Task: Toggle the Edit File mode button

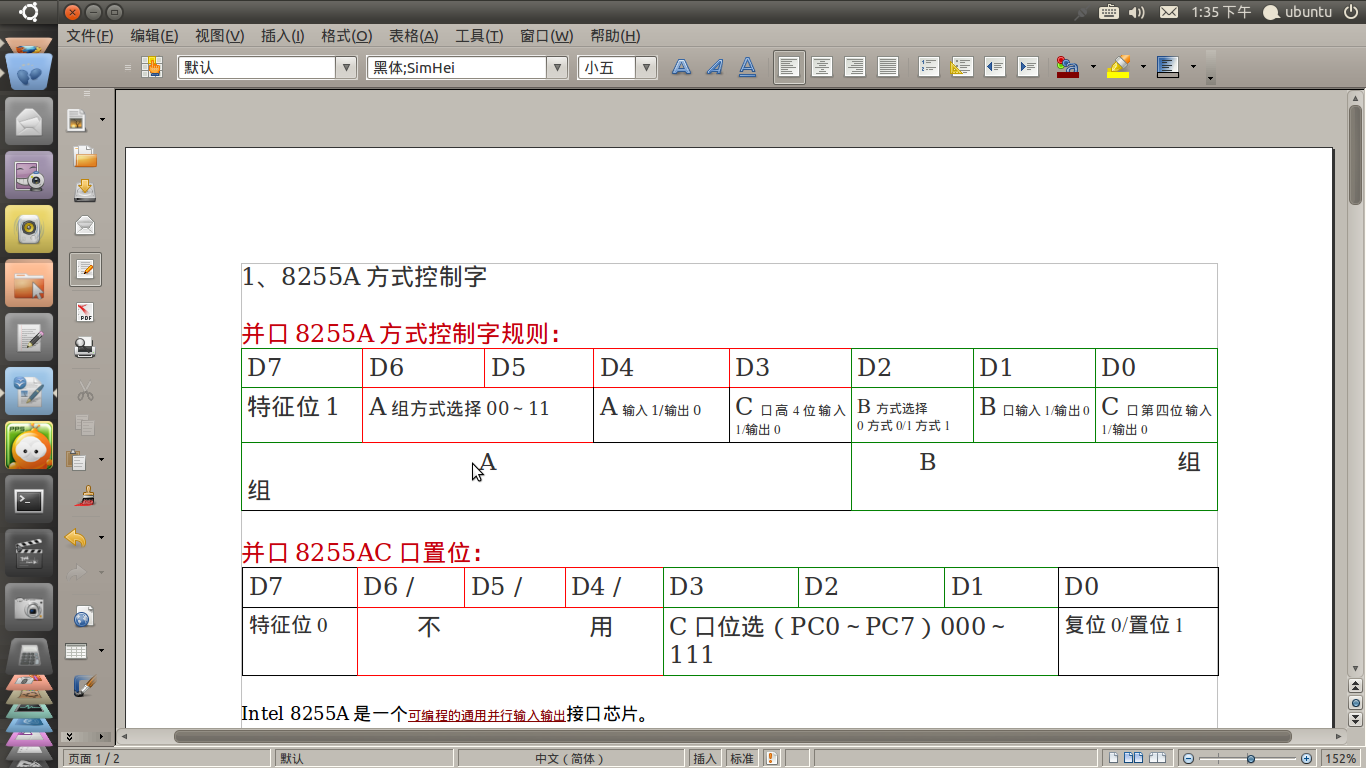Action: pyautogui.click(x=85, y=269)
